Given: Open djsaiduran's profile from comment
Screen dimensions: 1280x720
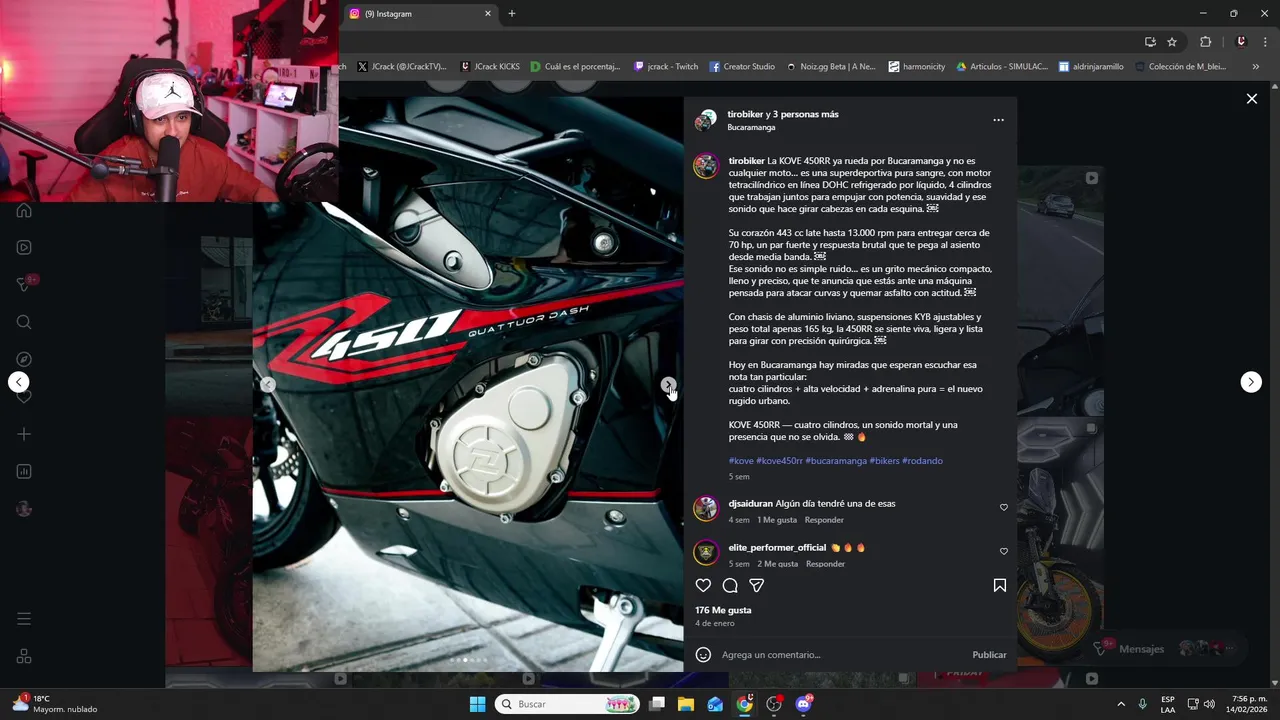Looking at the screenshot, I should click(750, 504).
